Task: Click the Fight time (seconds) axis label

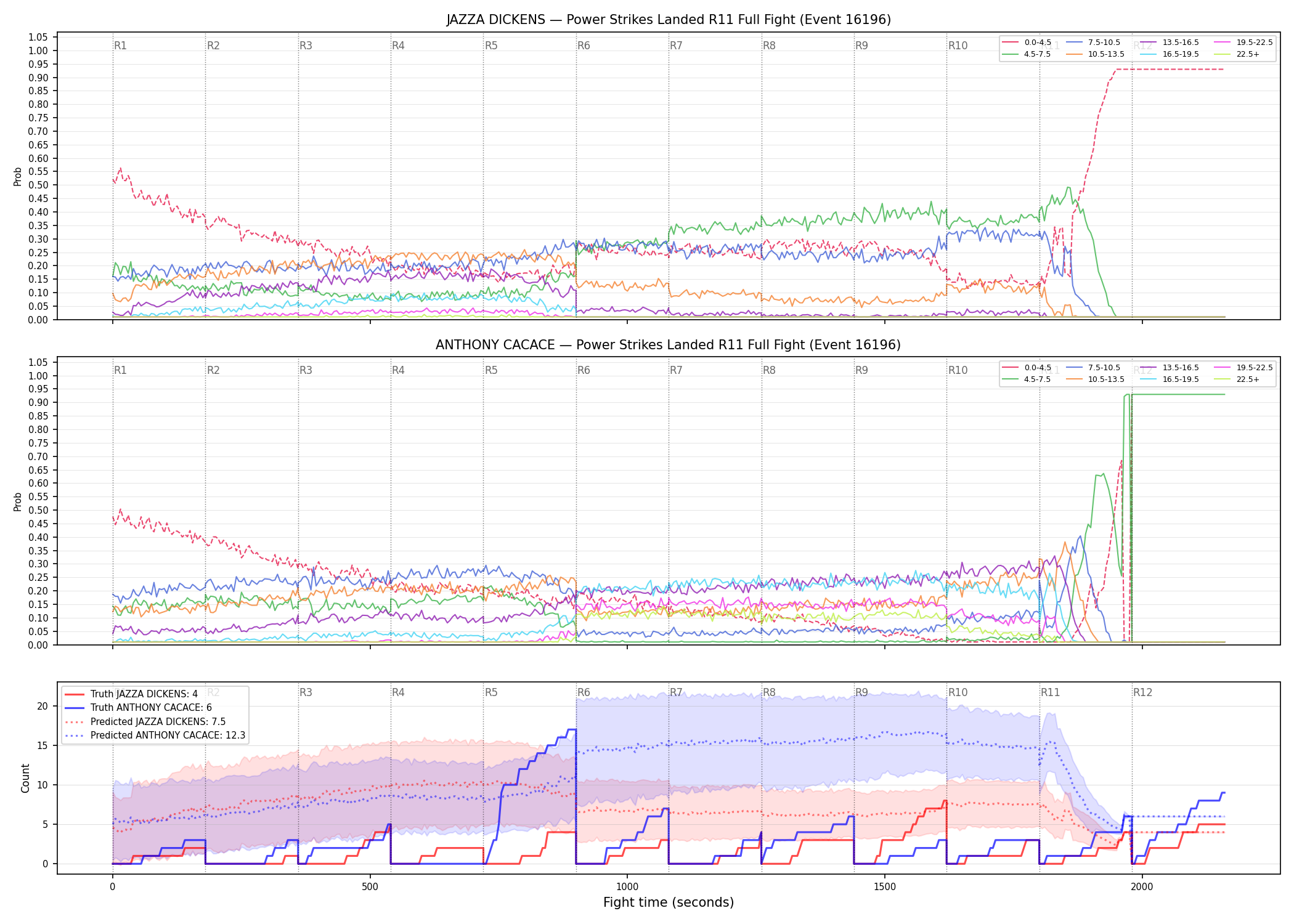Action: tap(669, 902)
